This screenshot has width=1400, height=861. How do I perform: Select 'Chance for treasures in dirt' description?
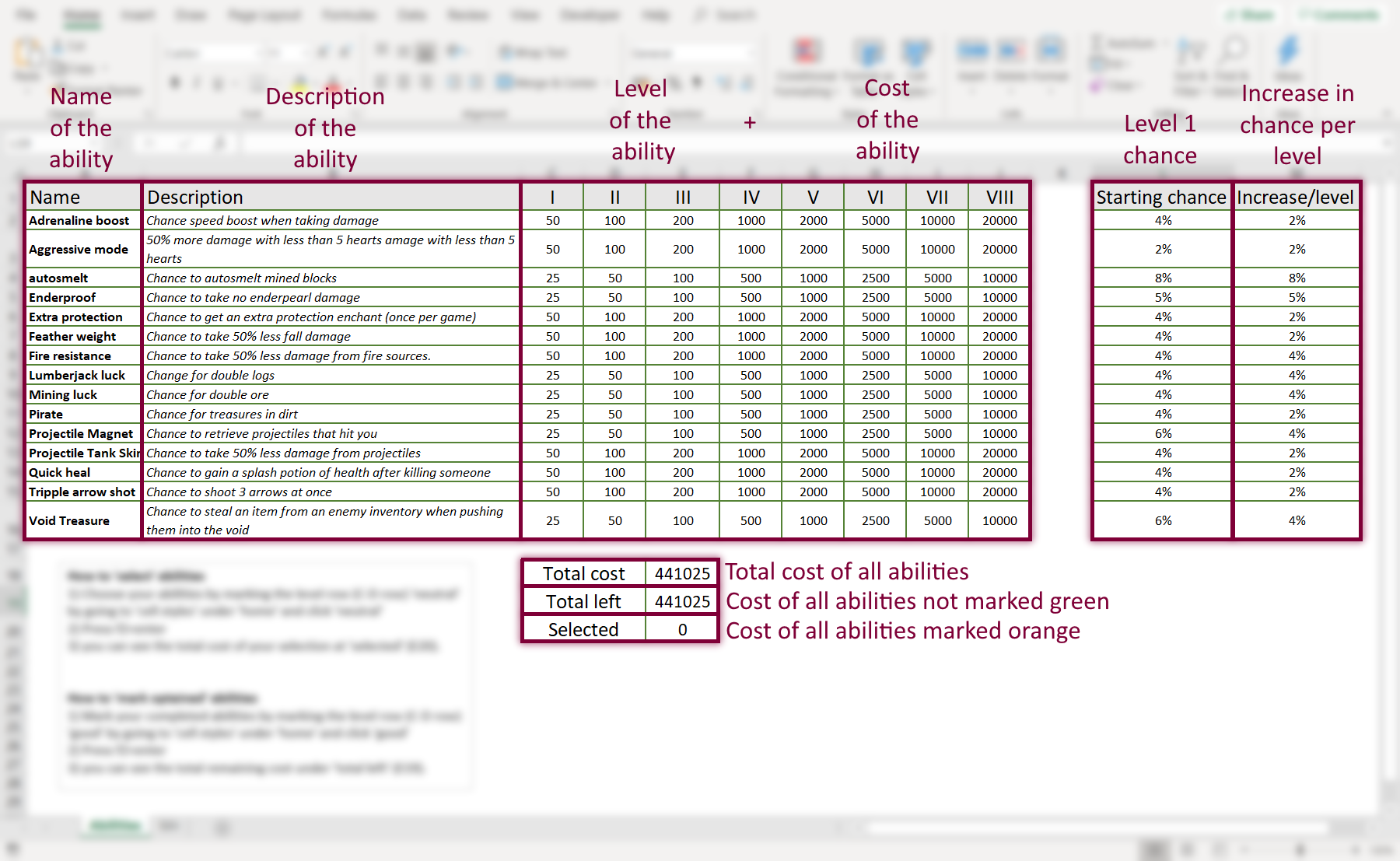331,415
